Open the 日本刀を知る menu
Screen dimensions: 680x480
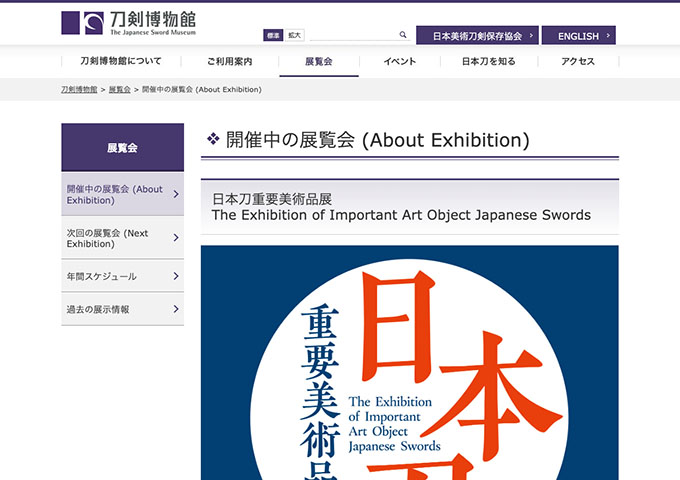[489, 61]
